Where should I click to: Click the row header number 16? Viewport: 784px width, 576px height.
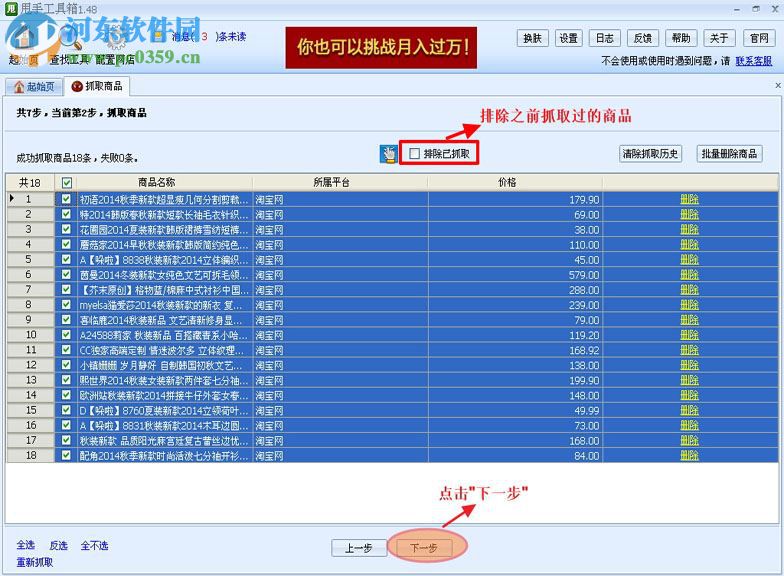(x=31, y=425)
